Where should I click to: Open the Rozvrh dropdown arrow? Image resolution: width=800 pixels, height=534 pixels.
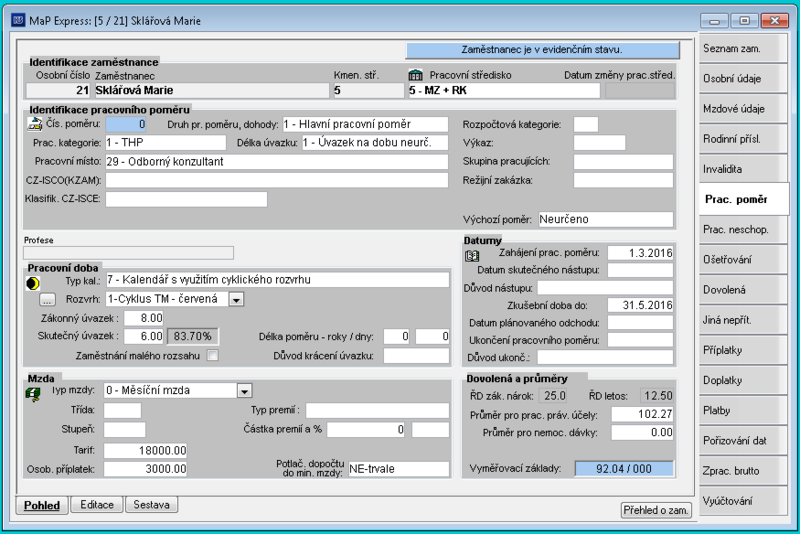pyautogui.click(x=236, y=299)
